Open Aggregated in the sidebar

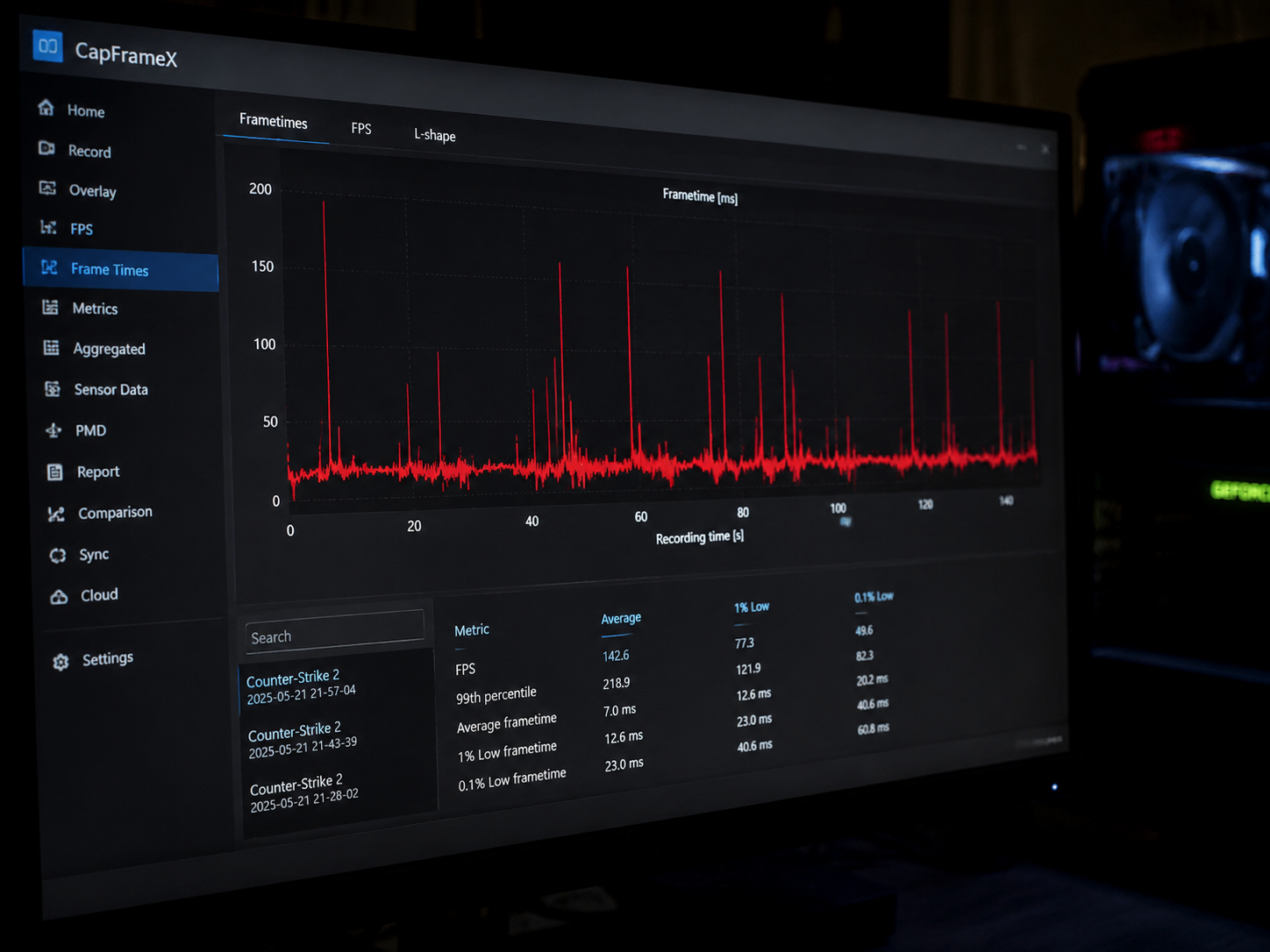[109, 349]
